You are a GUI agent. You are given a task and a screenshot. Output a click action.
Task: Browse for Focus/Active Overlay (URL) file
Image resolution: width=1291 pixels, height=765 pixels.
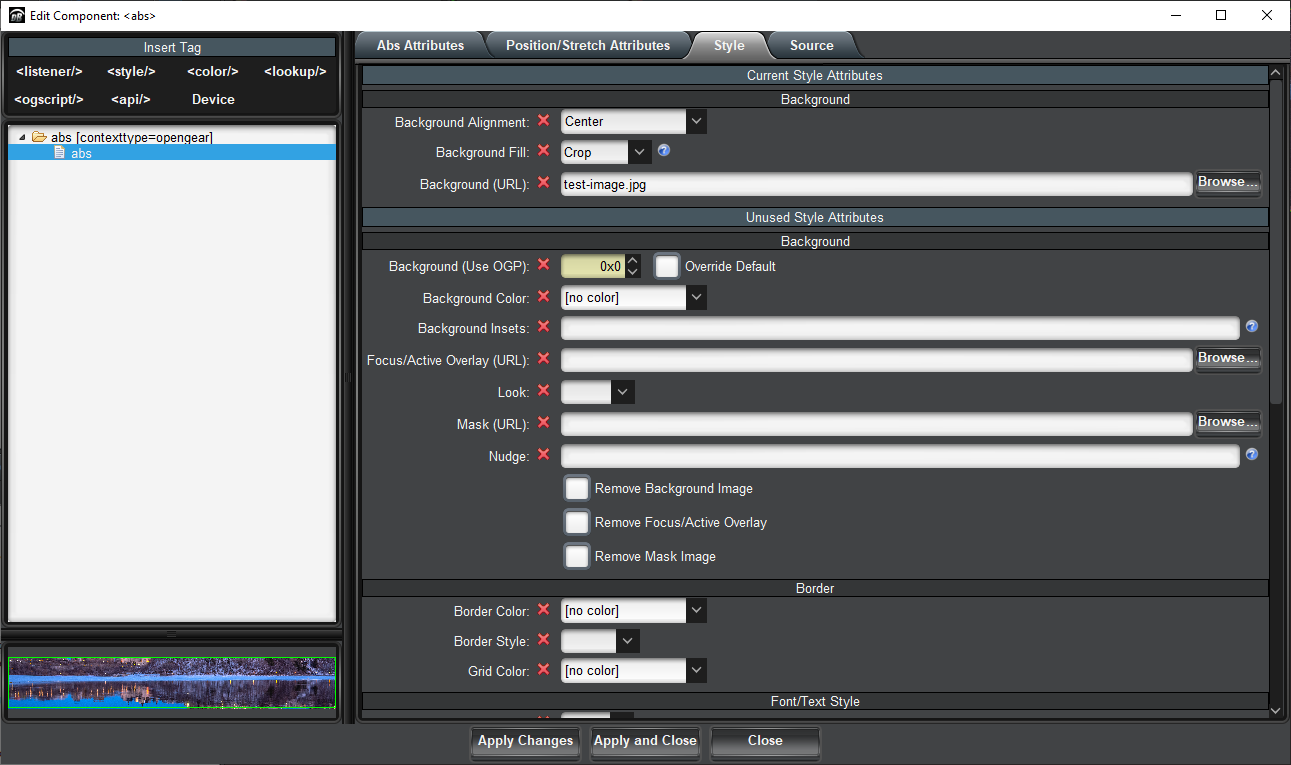pos(1228,359)
